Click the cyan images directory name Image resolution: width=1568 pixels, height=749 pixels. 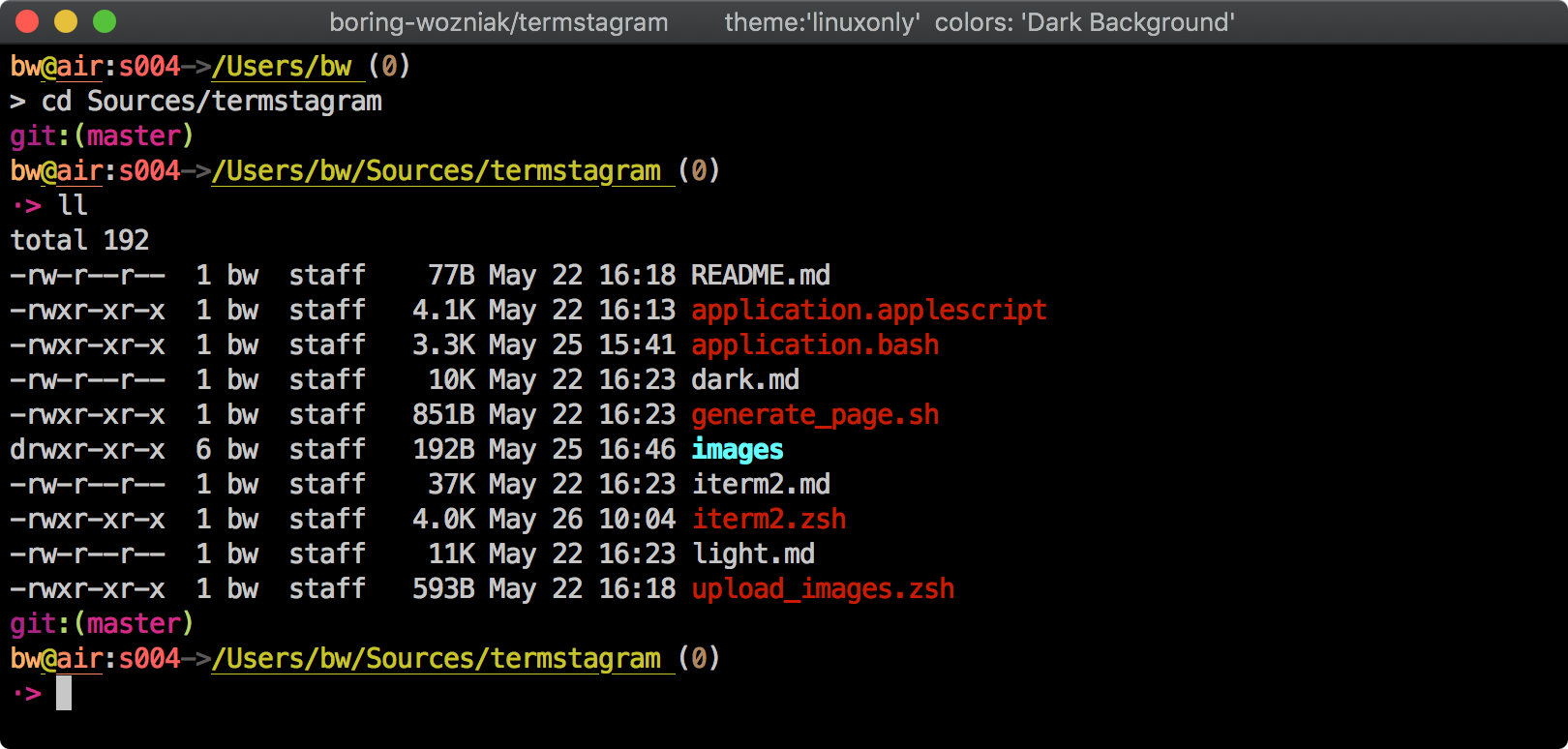(737, 450)
